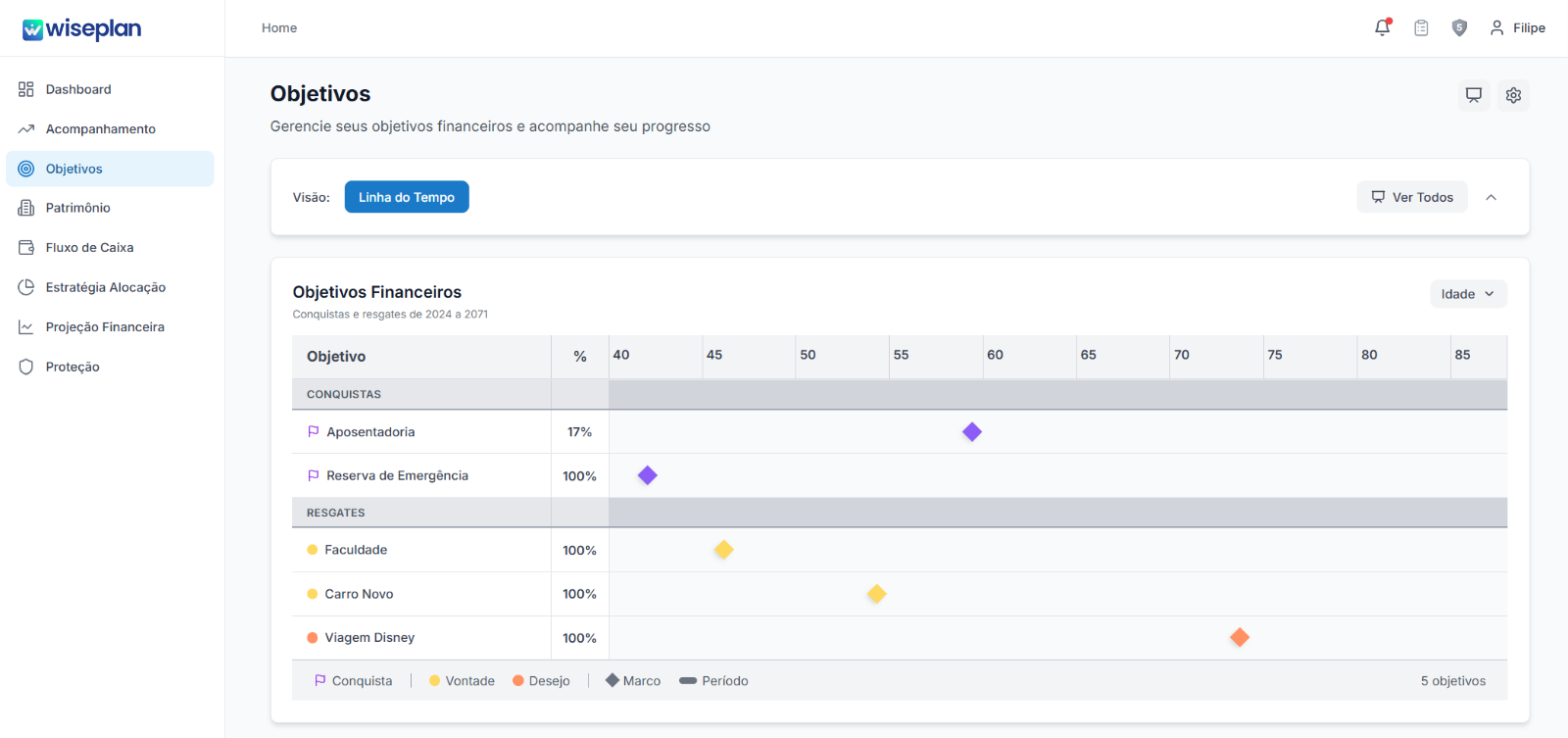The width and height of the screenshot is (1568, 738).
Task: Click the Home breadcrumb link
Action: [x=279, y=27]
